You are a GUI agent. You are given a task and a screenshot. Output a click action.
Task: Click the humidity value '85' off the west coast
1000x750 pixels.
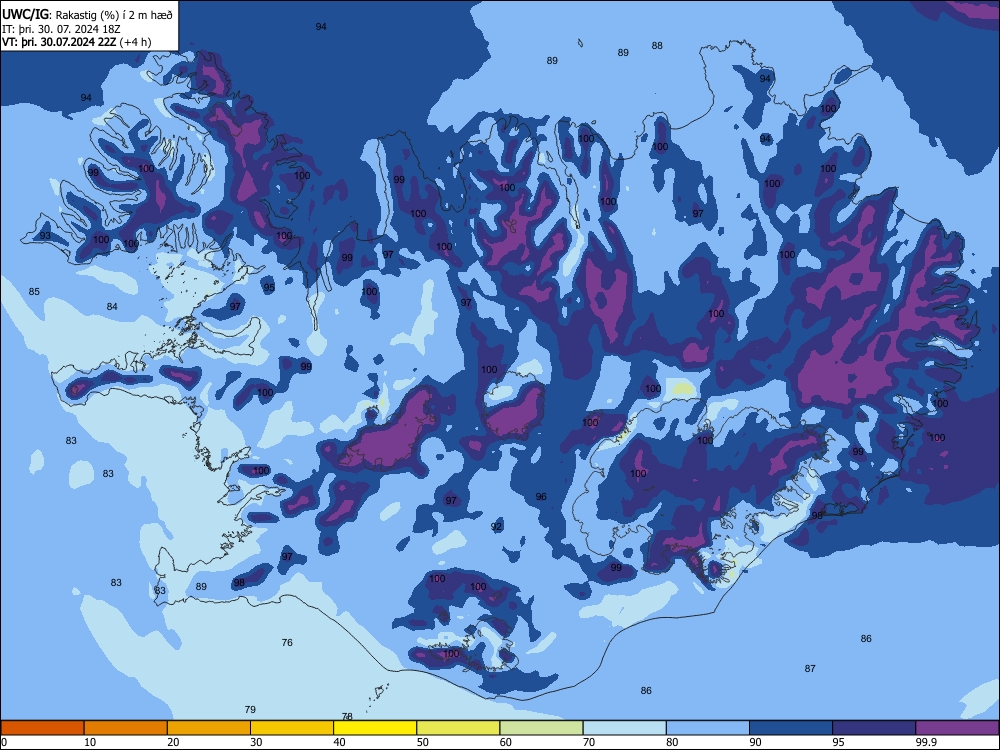click(34, 291)
